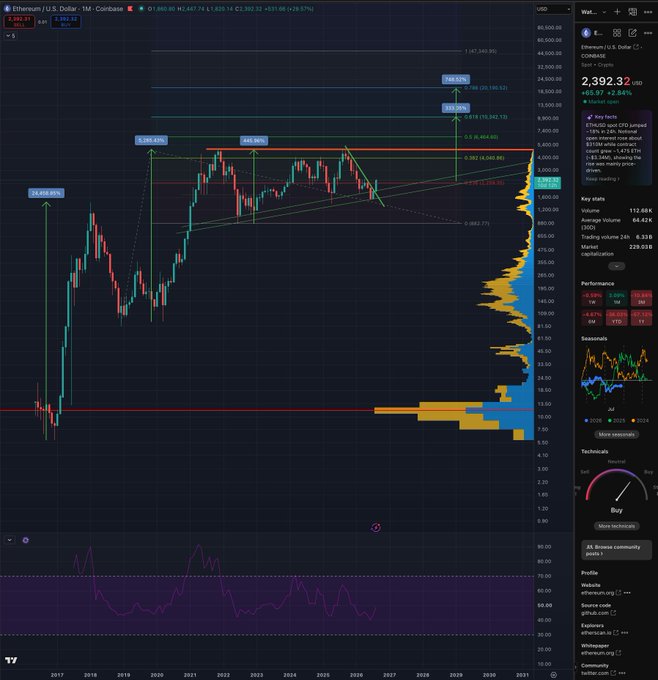The height and width of the screenshot is (680, 658).
Task: Open the symbol grid layout icon in details panel
Action: [617, 33]
